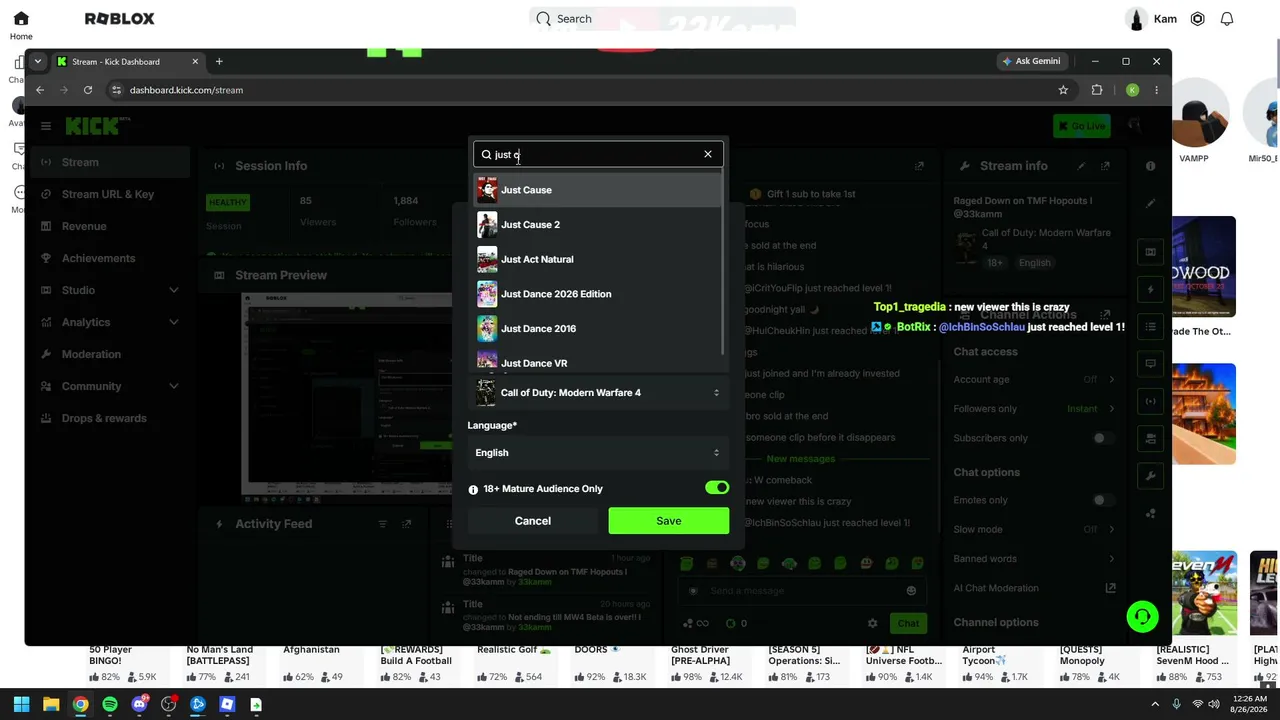Save the stream info changes
Viewport: 1280px width, 720px height.
[668, 521]
